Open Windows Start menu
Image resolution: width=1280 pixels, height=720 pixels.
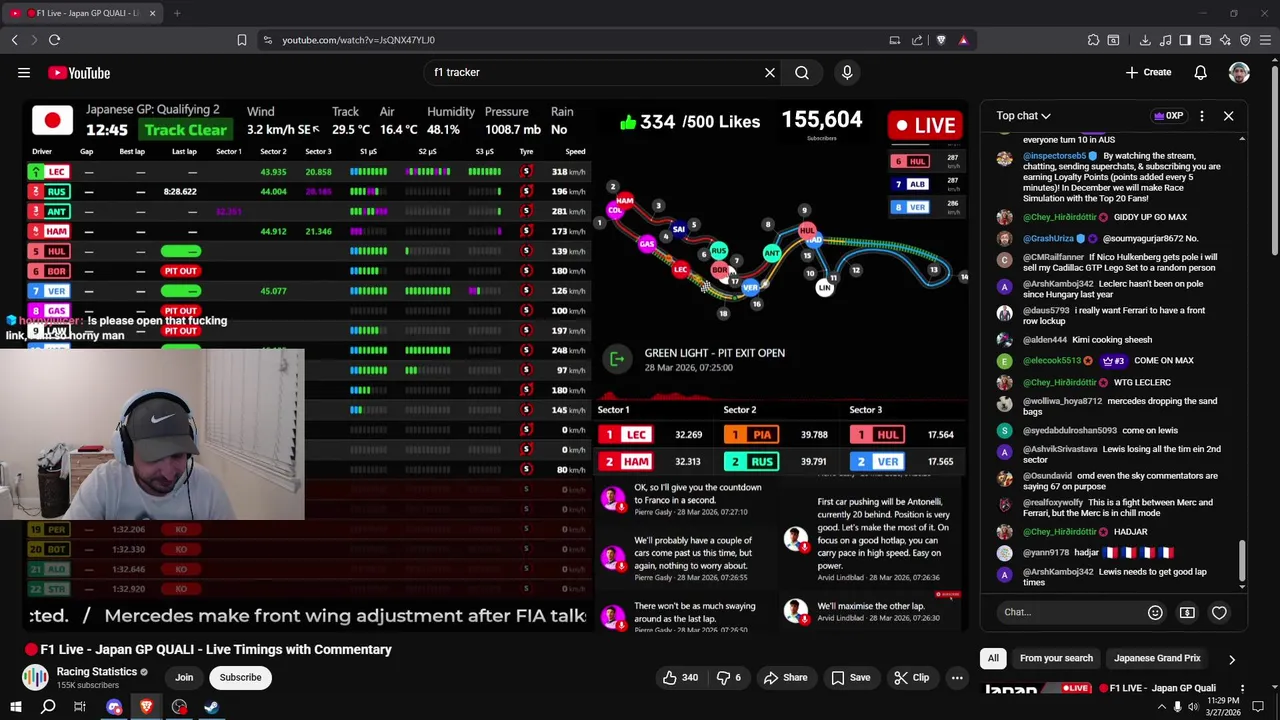pyautogui.click(x=15, y=707)
